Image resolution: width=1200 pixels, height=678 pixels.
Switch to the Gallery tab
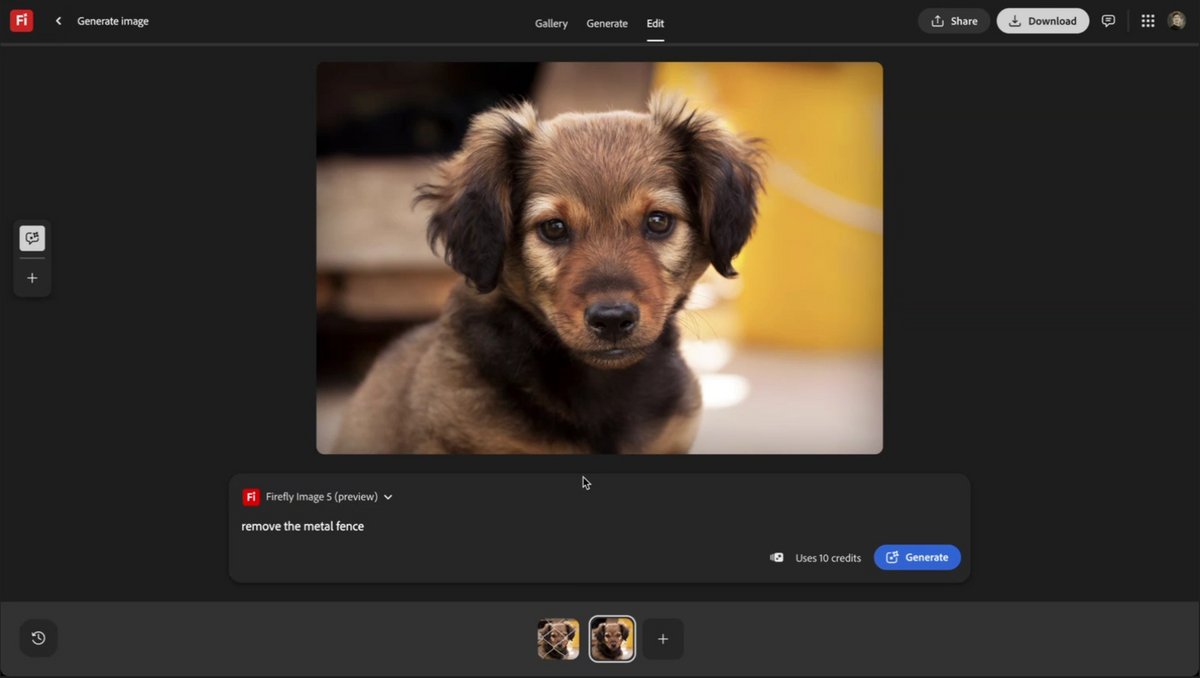click(x=551, y=23)
